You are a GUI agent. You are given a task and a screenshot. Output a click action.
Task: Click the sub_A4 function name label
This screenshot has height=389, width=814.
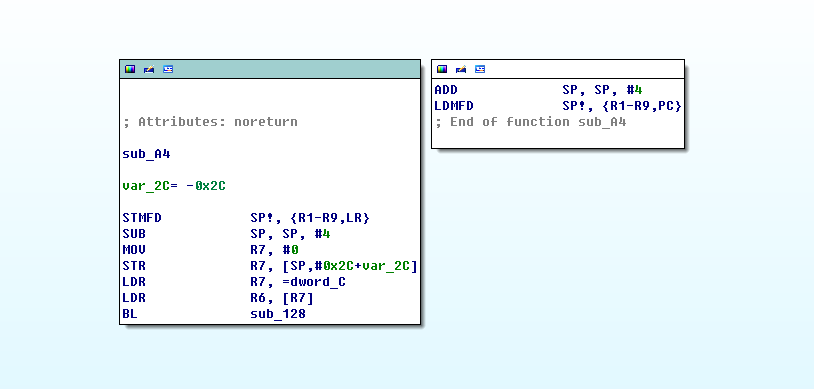click(x=146, y=154)
